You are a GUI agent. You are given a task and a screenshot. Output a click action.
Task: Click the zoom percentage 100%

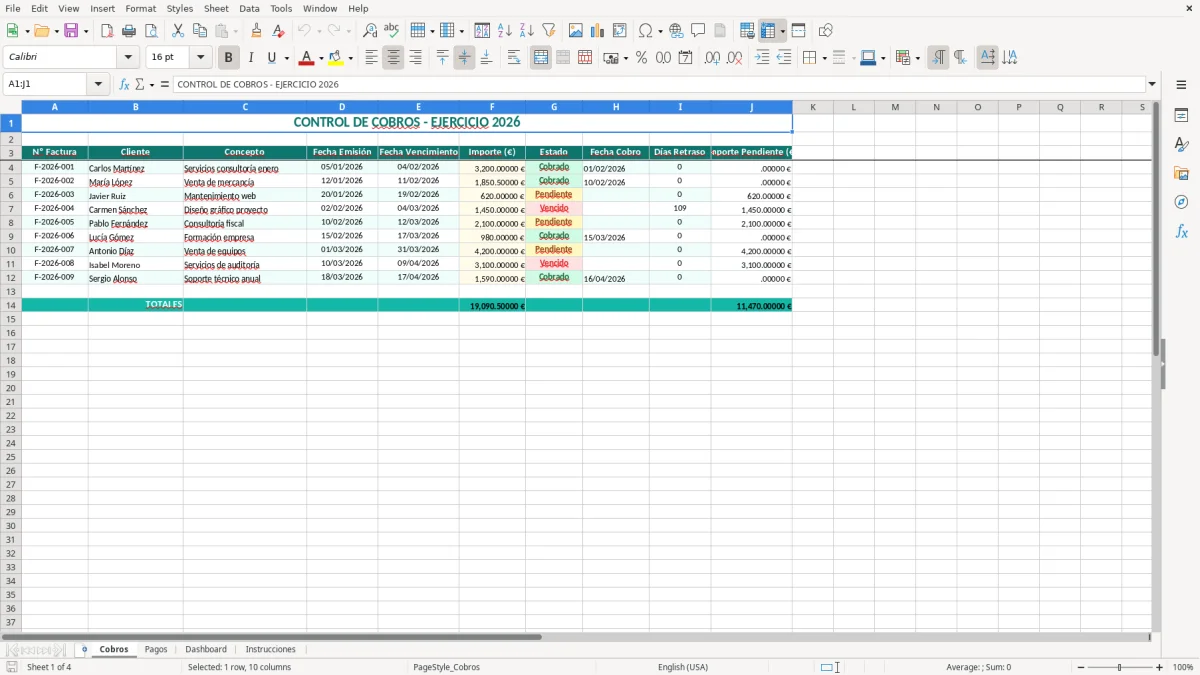(1183, 667)
